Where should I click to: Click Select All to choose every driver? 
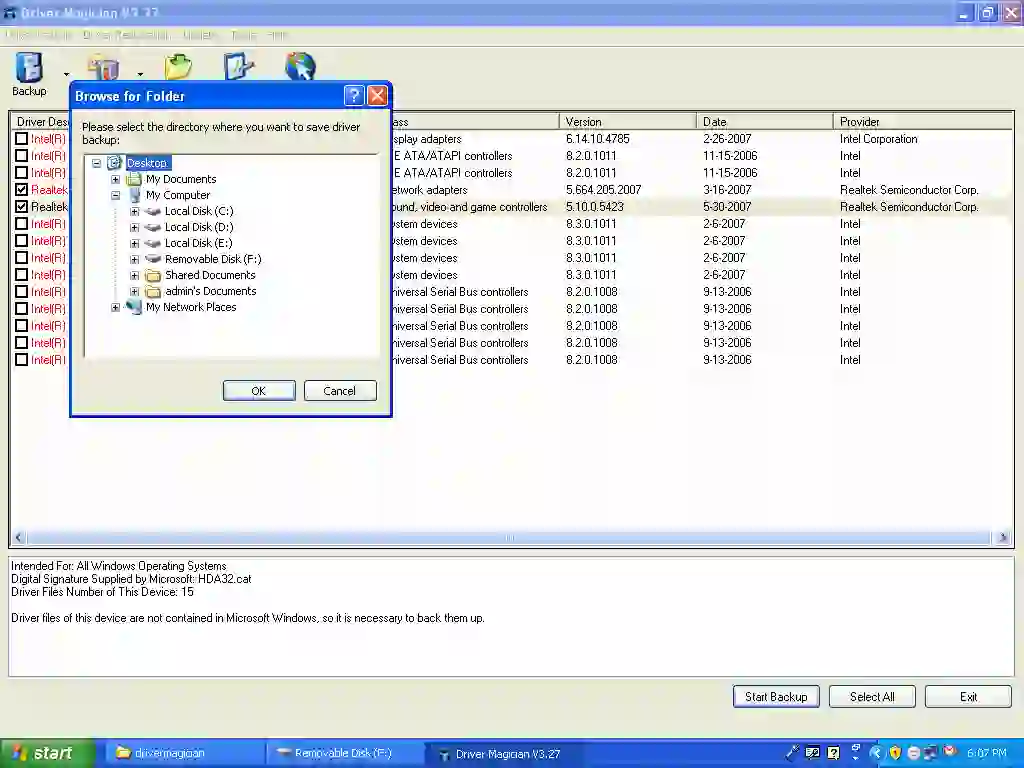click(x=871, y=696)
